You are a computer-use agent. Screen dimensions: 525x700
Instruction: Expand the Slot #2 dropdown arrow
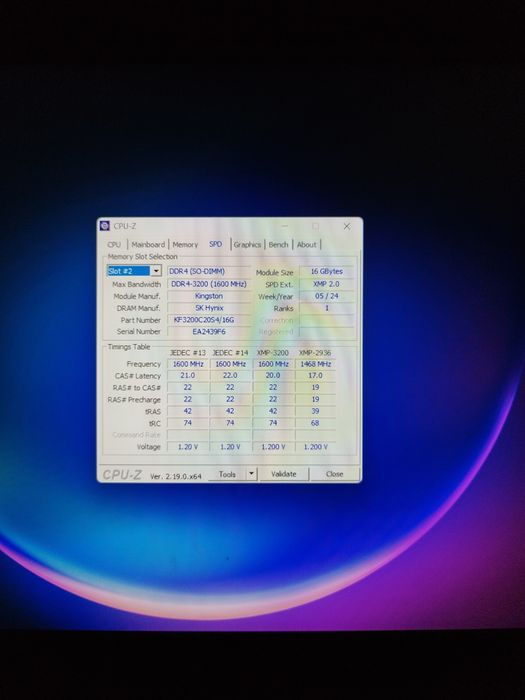pyautogui.click(x=156, y=271)
